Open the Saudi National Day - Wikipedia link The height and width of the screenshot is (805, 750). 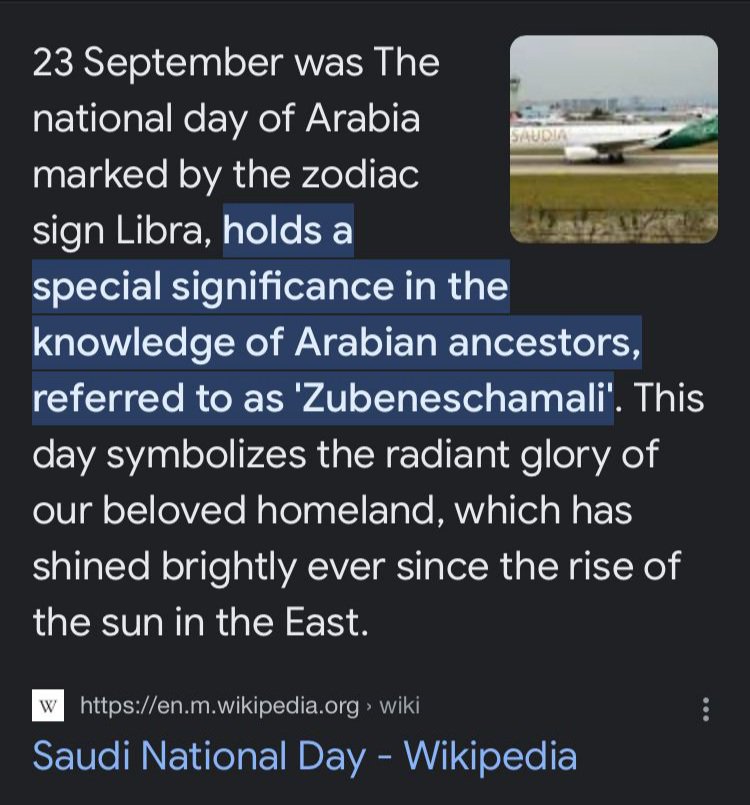[304, 756]
